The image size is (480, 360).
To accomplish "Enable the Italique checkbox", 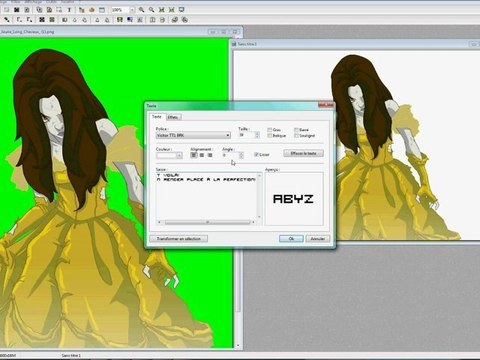I will pyautogui.click(x=269, y=136).
